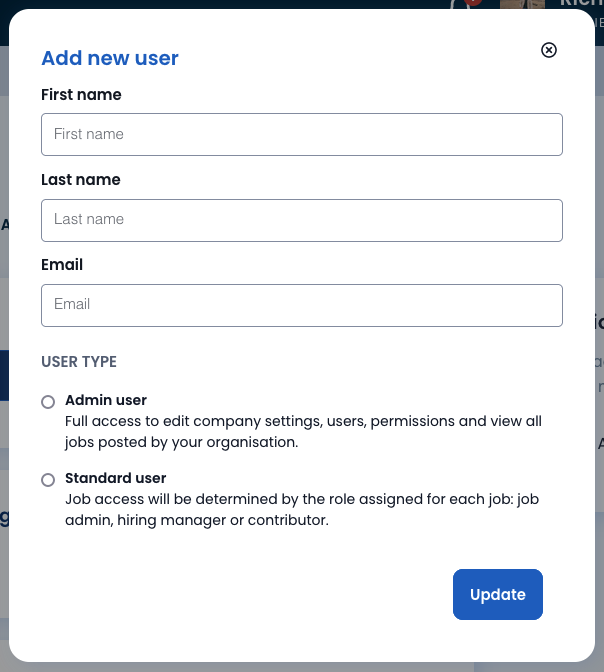Image resolution: width=604 pixels, height=672 pixels.
Task: Click the Standard user job access description
Action: [x=302, y=510]
